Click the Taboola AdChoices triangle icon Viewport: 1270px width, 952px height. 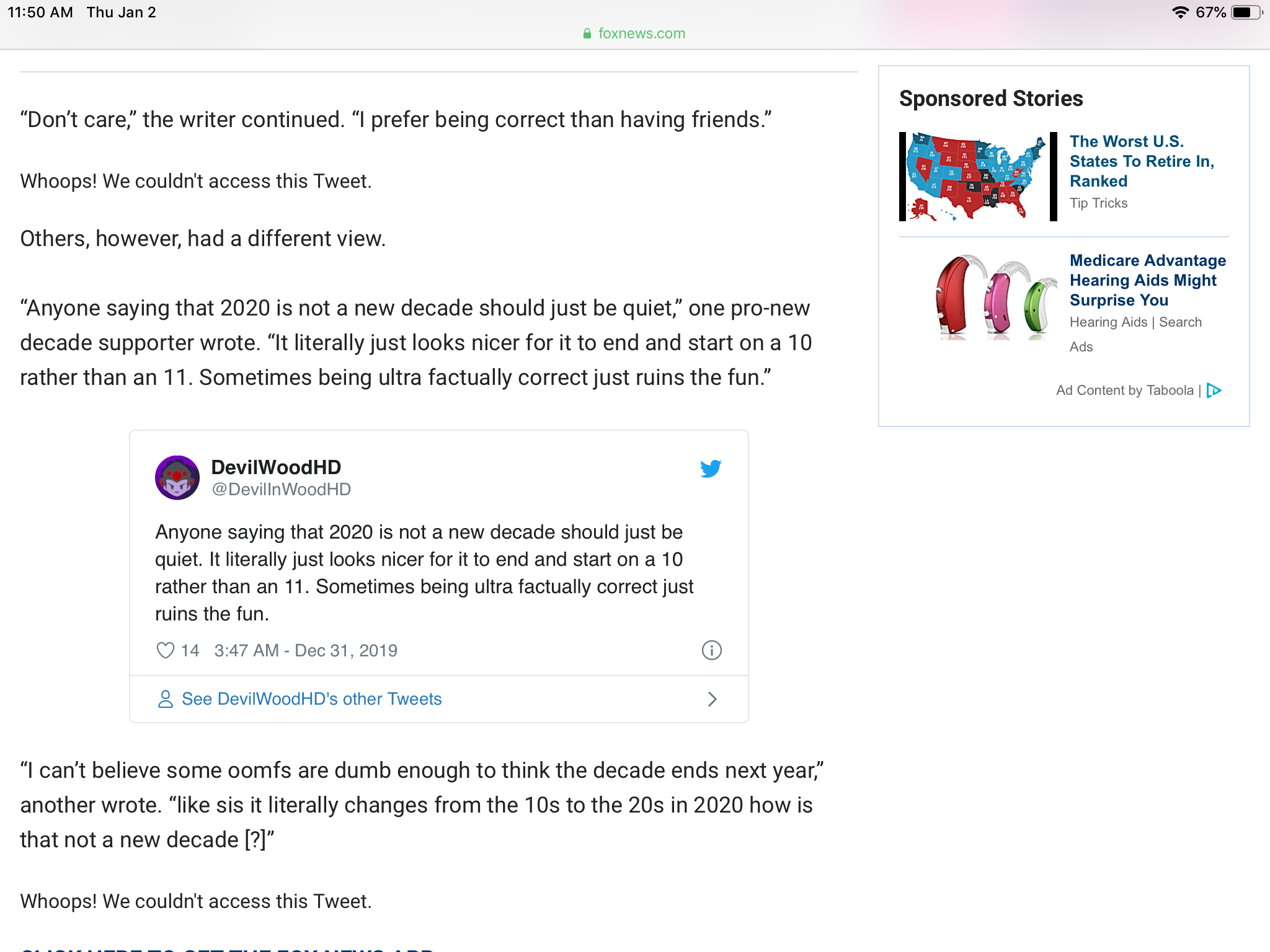(x=1214, y=390)
